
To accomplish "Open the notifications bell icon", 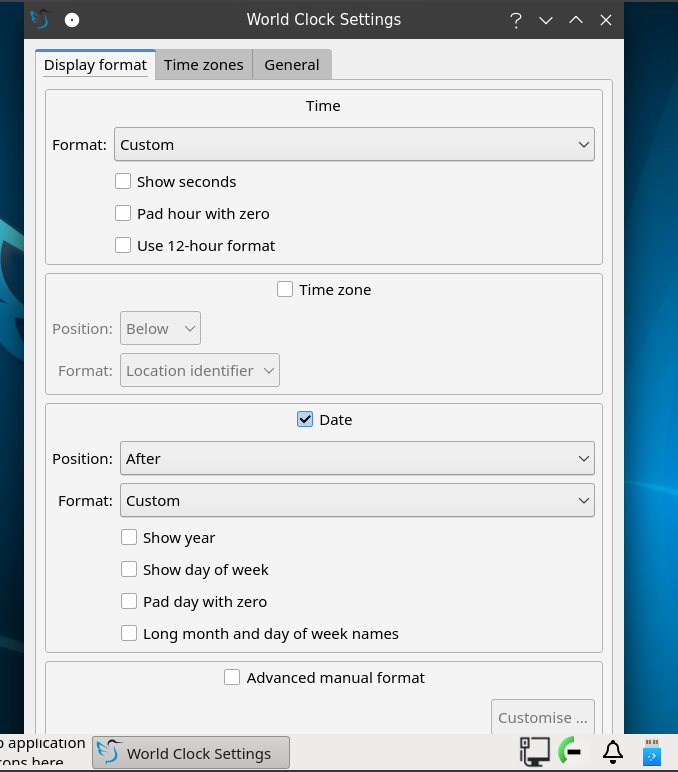I will tap(613, 752).
